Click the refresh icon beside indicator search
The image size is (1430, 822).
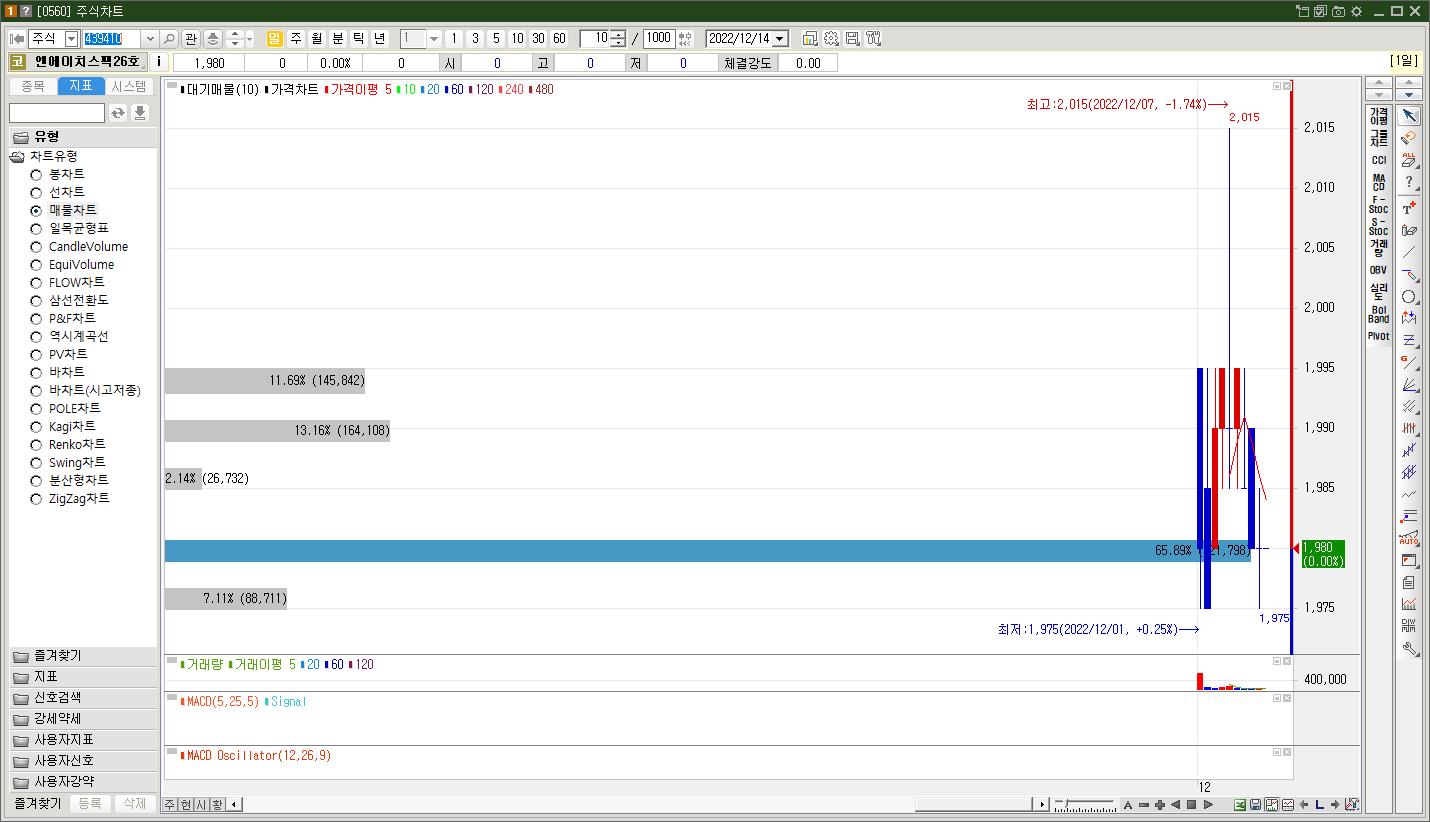pos(118,113)
